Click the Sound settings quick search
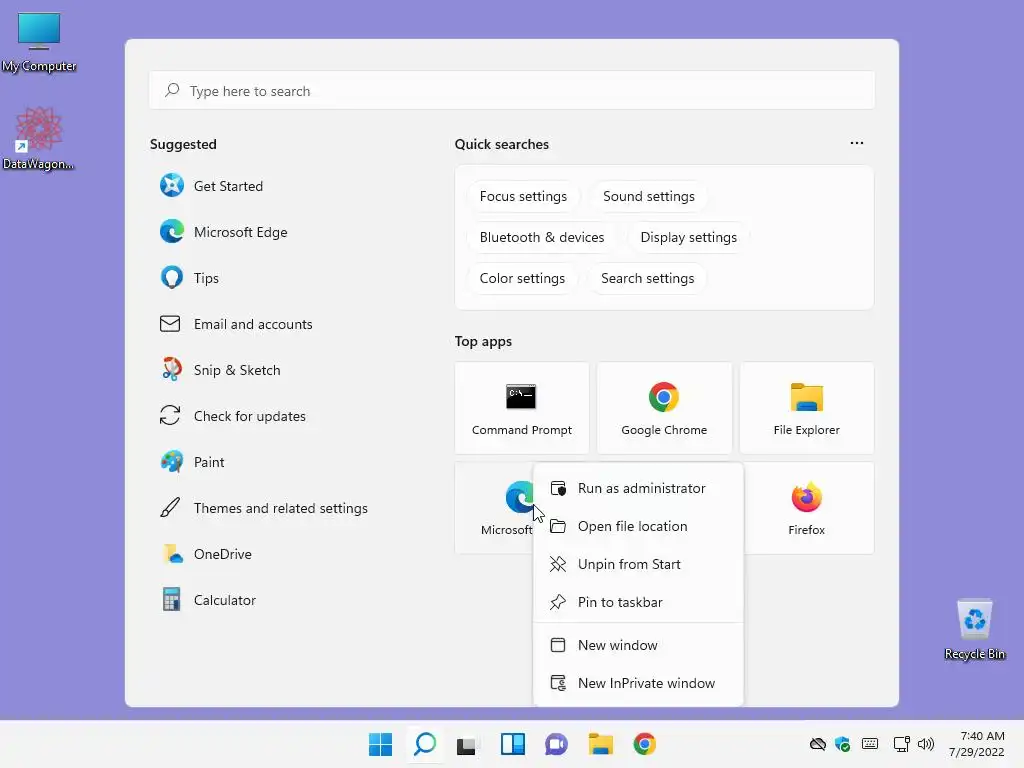 click(648, 196)
